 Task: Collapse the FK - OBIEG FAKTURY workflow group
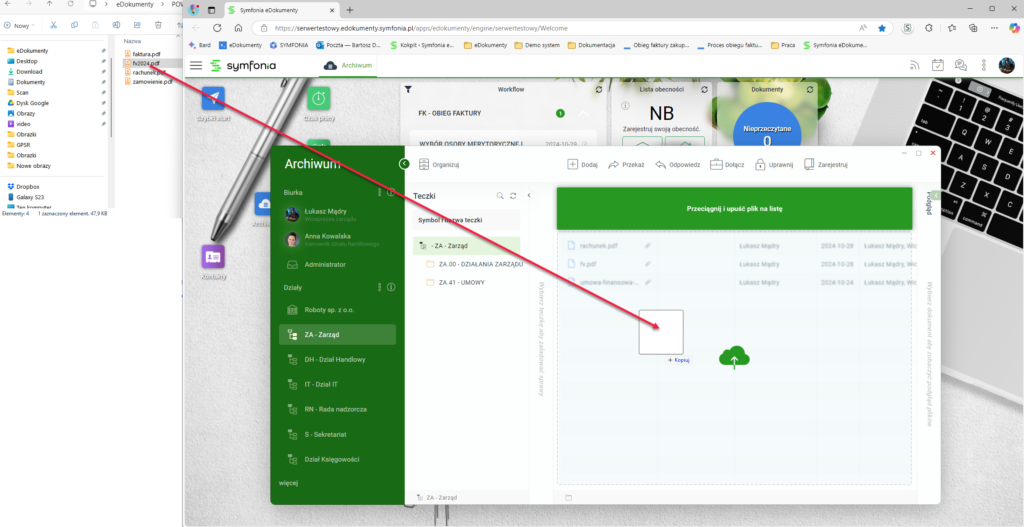(x=583, y=114)
